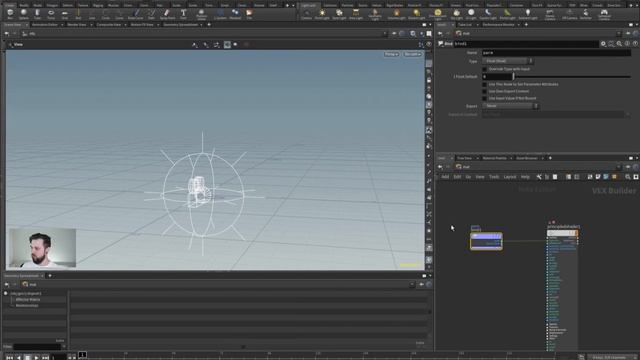This screenshot has width=640, height=360.
Task: Select the parameter node in network editor
Action: pyautogui.click(x=486, y=241)
